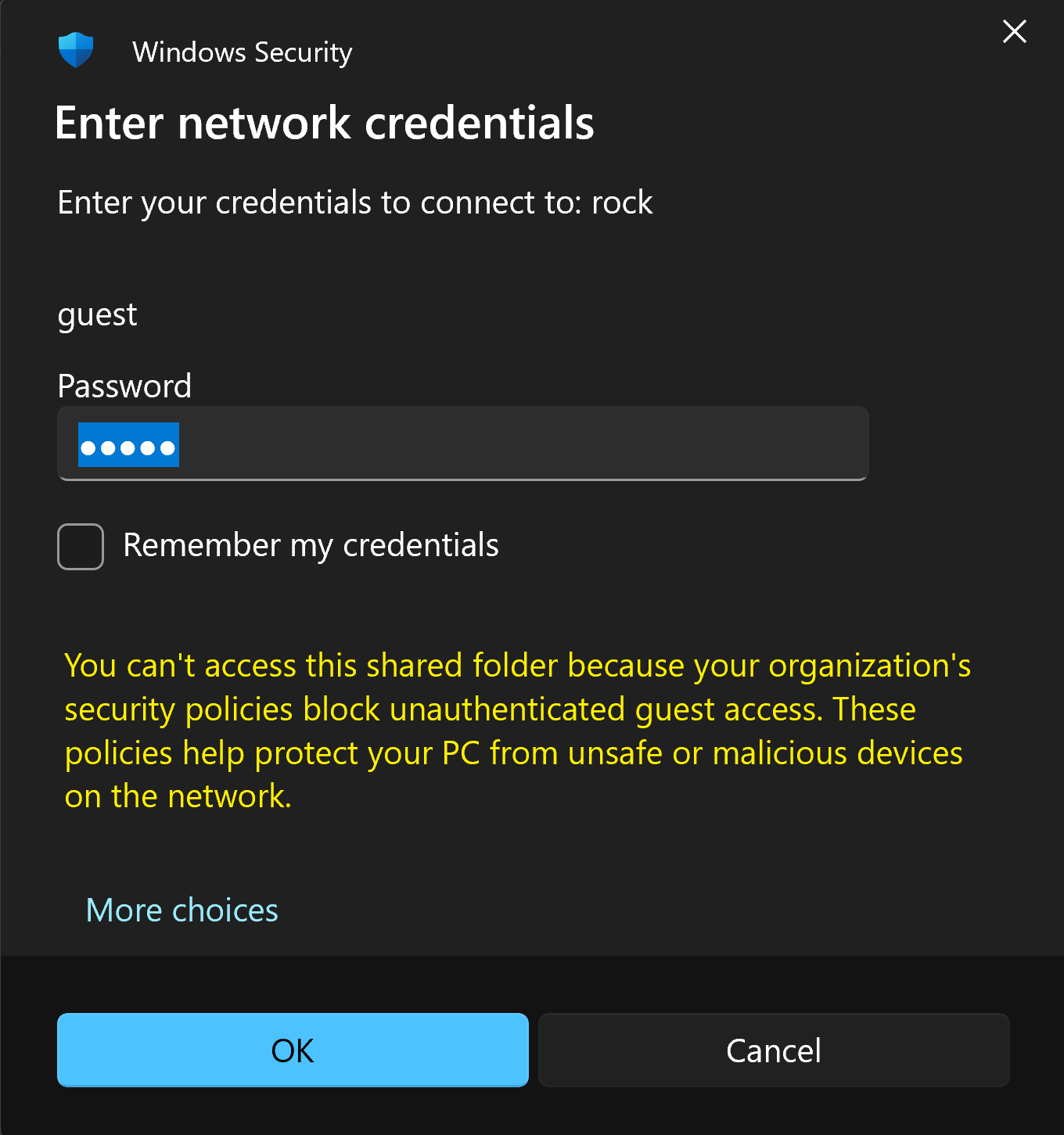
Task: Click the 'Remember my credentials' label text
Action: point(311,545)
